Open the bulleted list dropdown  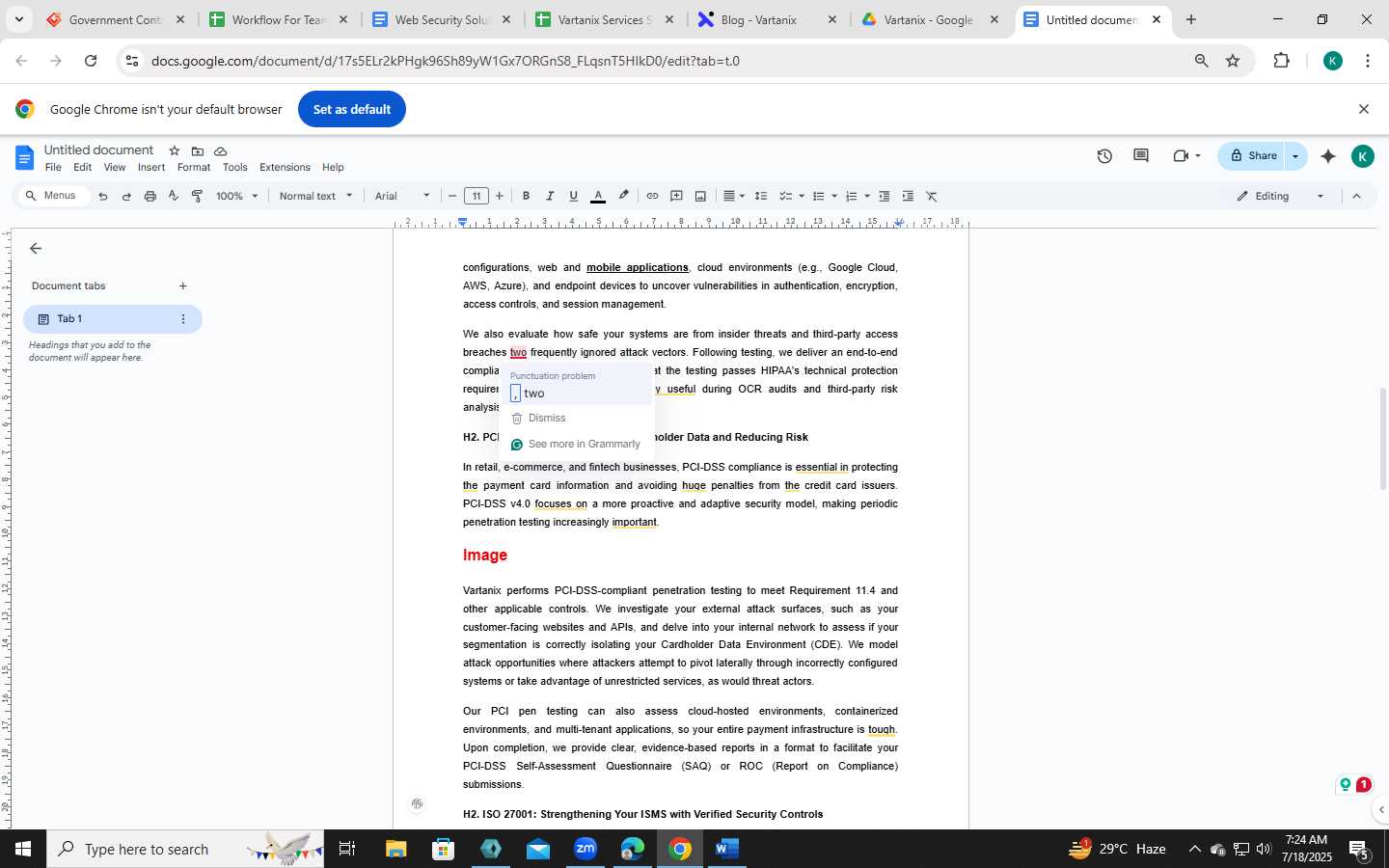(825, 196)
